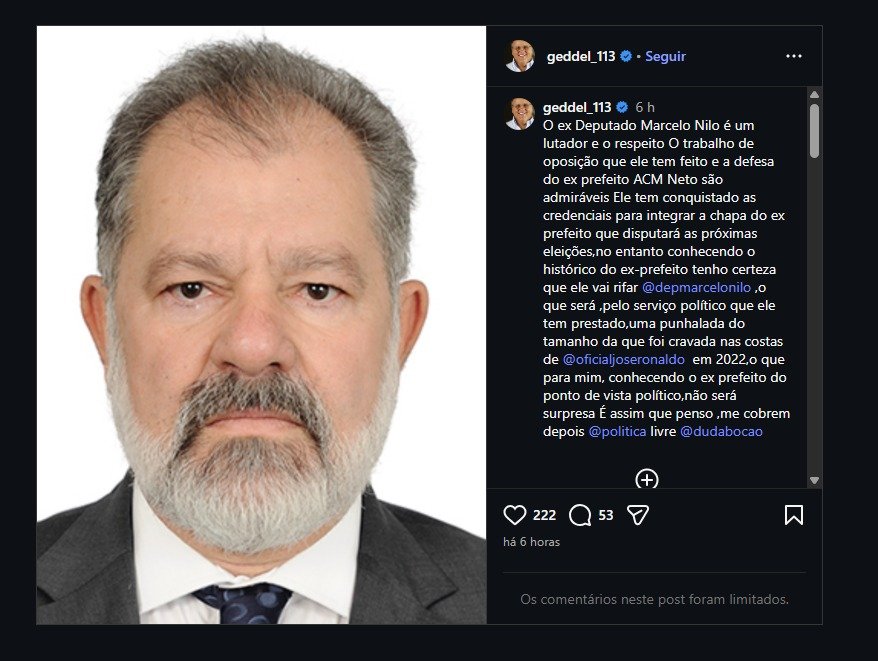
Task: Share post with paper plane icon
Action: (637, 515)
